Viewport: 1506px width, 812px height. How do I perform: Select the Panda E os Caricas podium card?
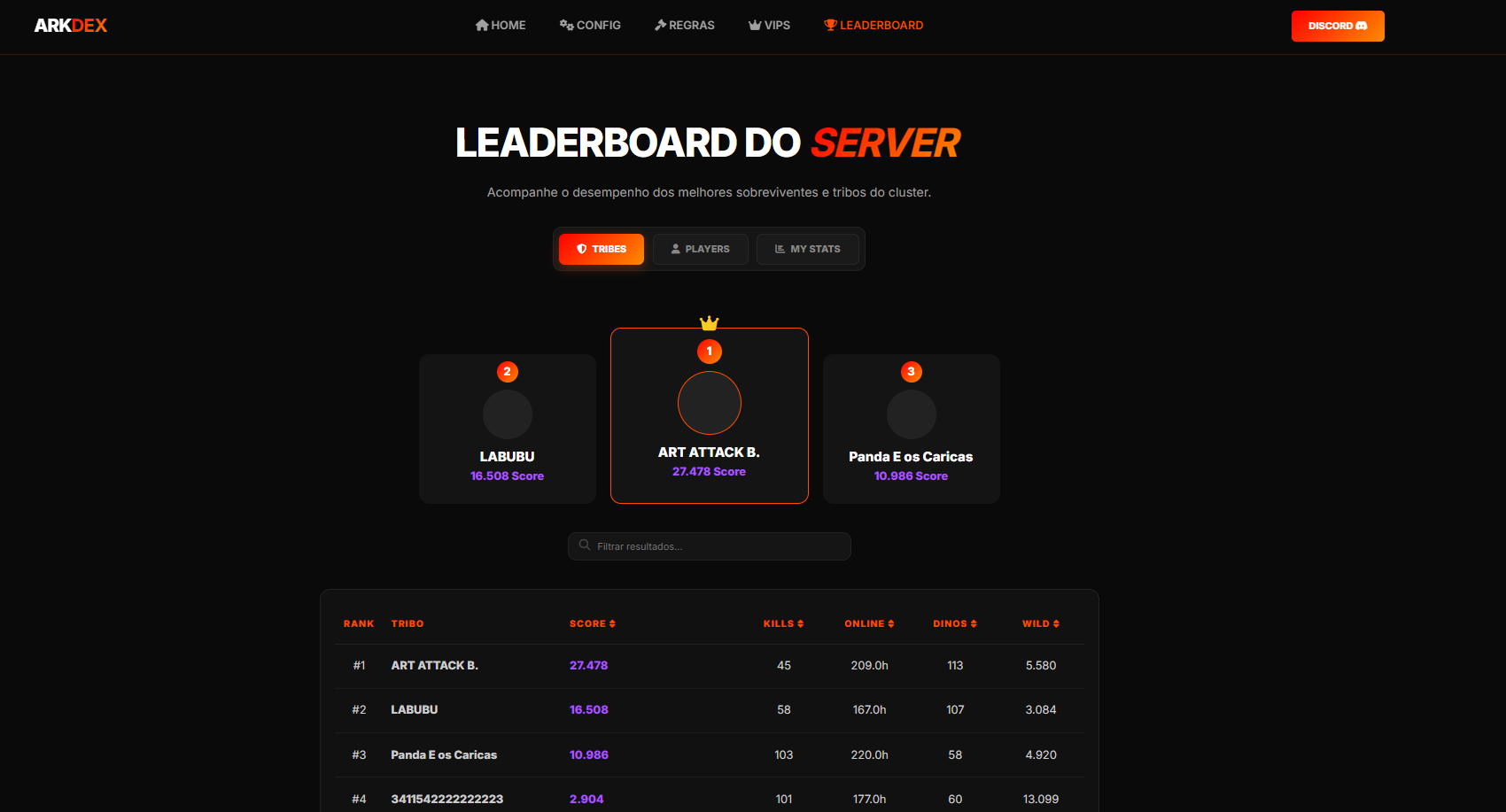click(x=911, y=429)
